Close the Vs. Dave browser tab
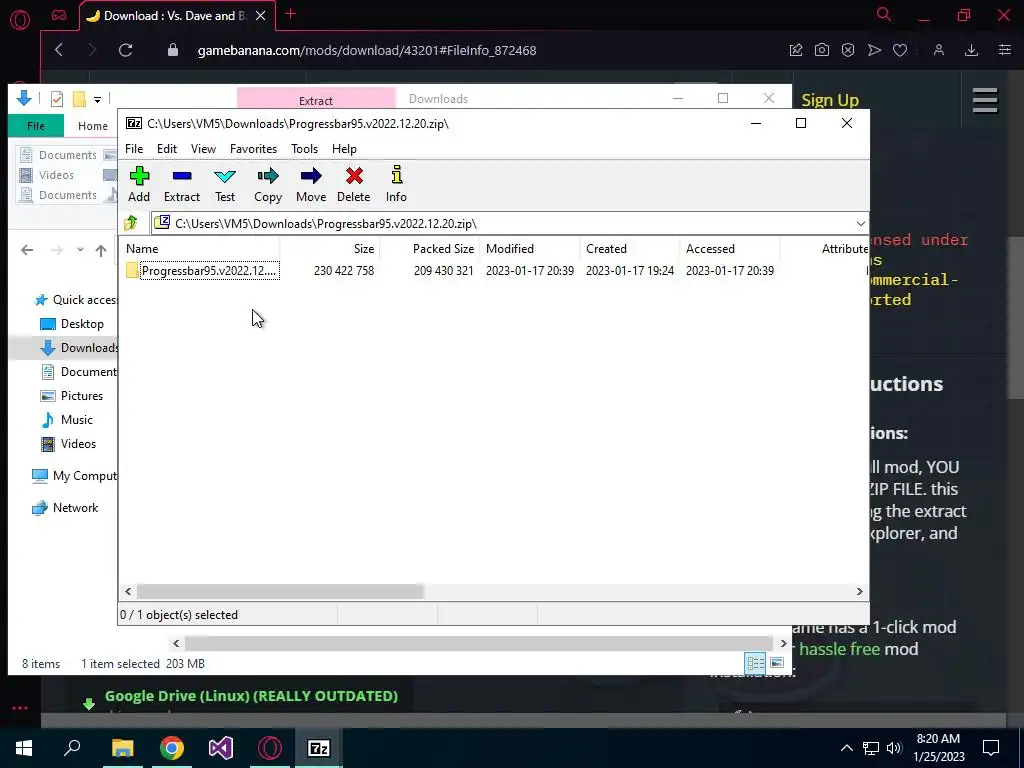 [x=261, y=16]
